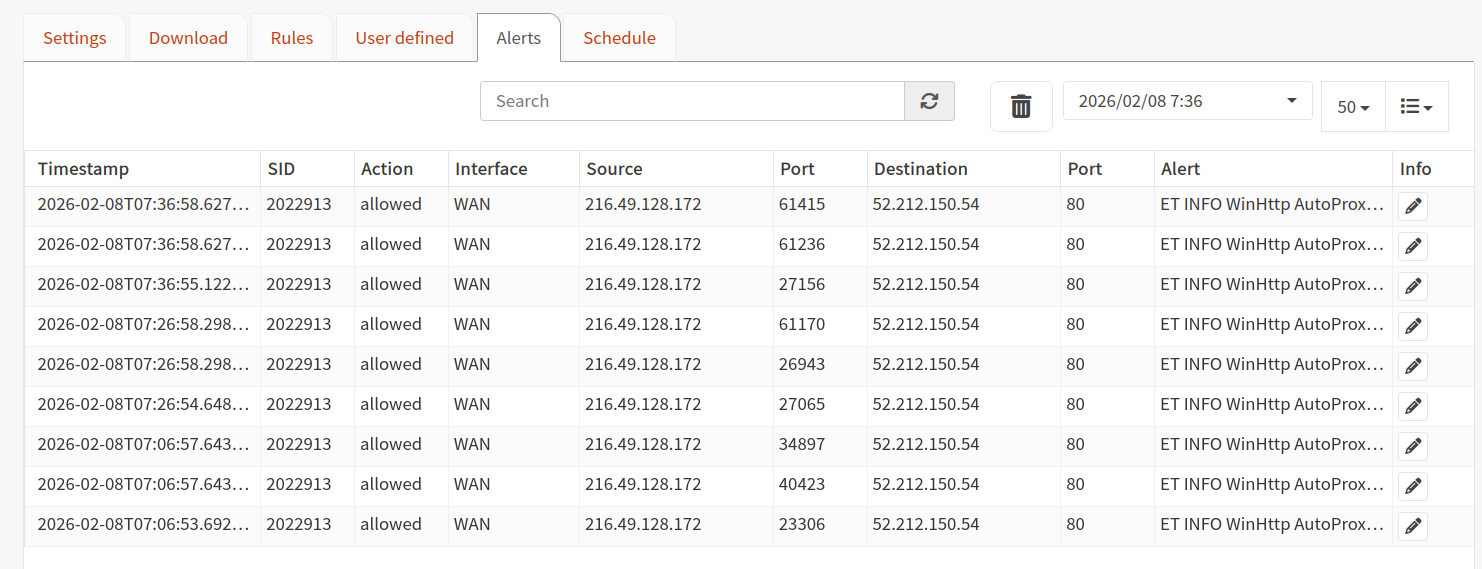Click info pencil for port 34897 row
The width and height of the screenshot is (1482, 569).
click(1412, 446)
